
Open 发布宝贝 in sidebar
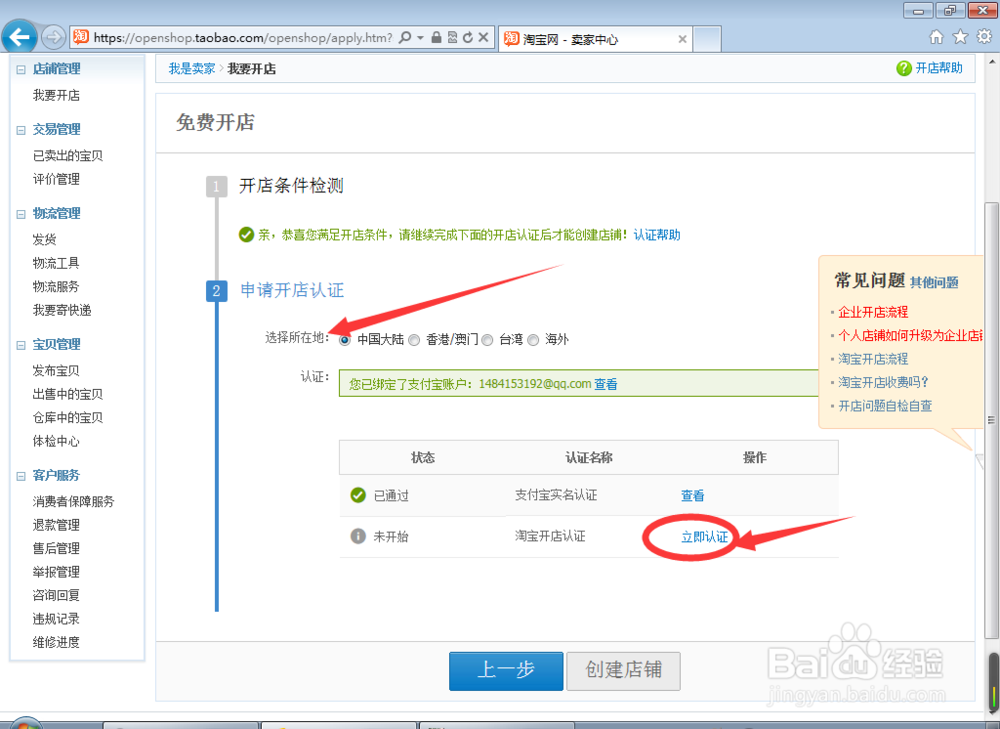coord(56,371)
